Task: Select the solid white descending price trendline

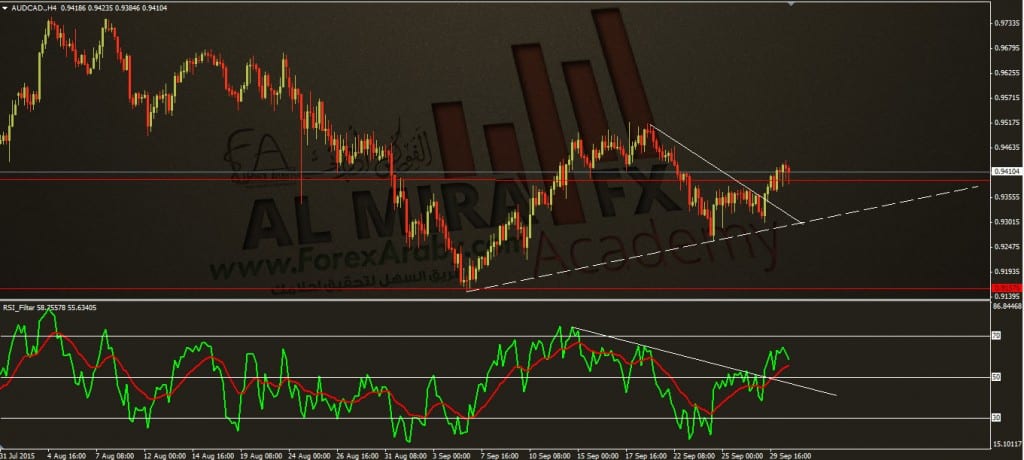Action: click(726, 174)
